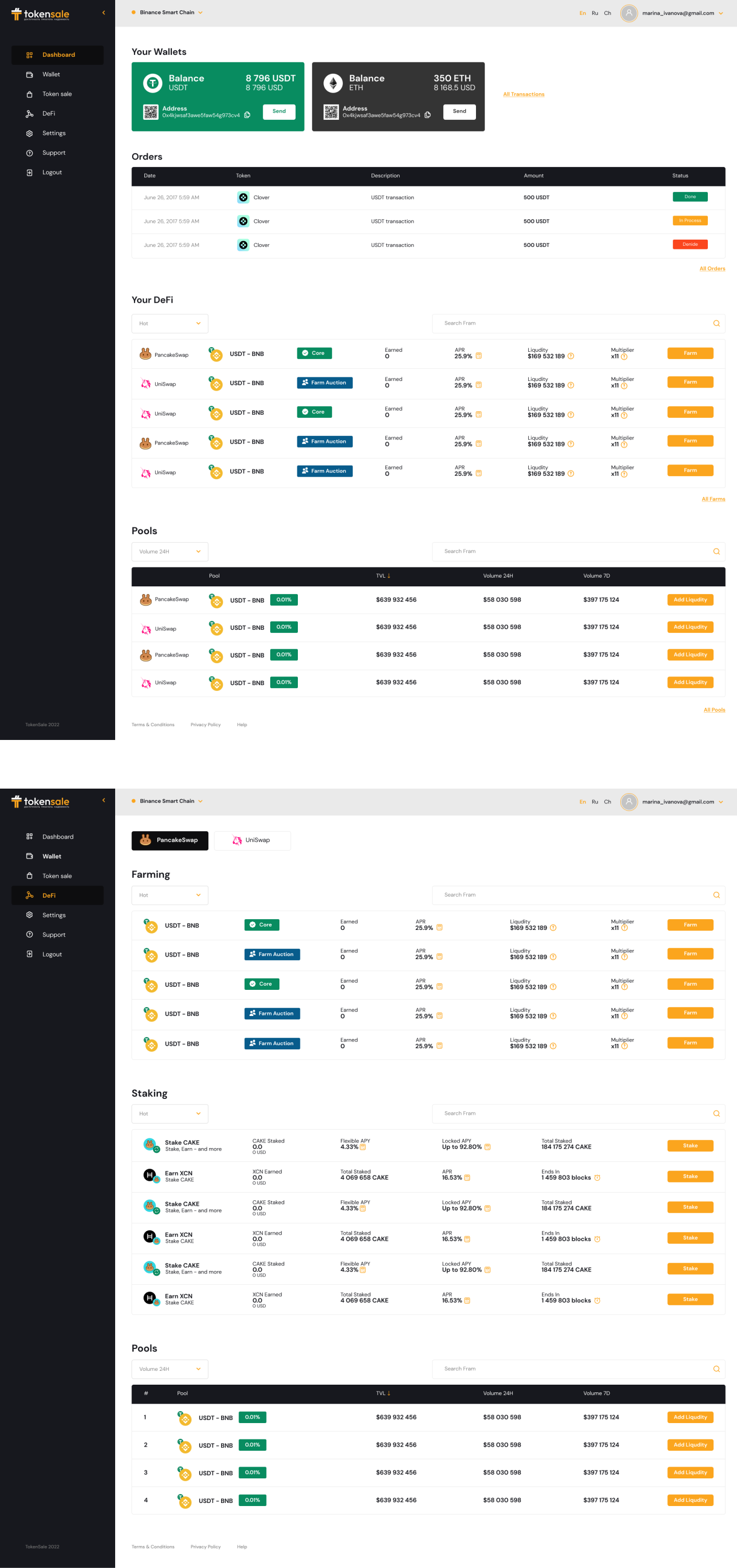Click the Tether logo on USDT wallet
Image resolution: width=737 pixels, height=1568 pixels.
pyautogui.click(x=152, y=83)
